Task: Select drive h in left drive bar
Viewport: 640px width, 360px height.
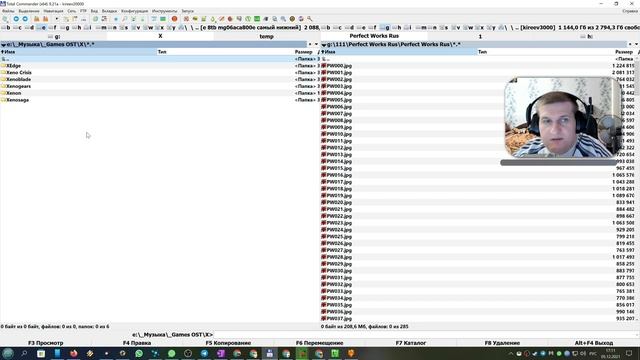Action: click(x=77, y=27)
